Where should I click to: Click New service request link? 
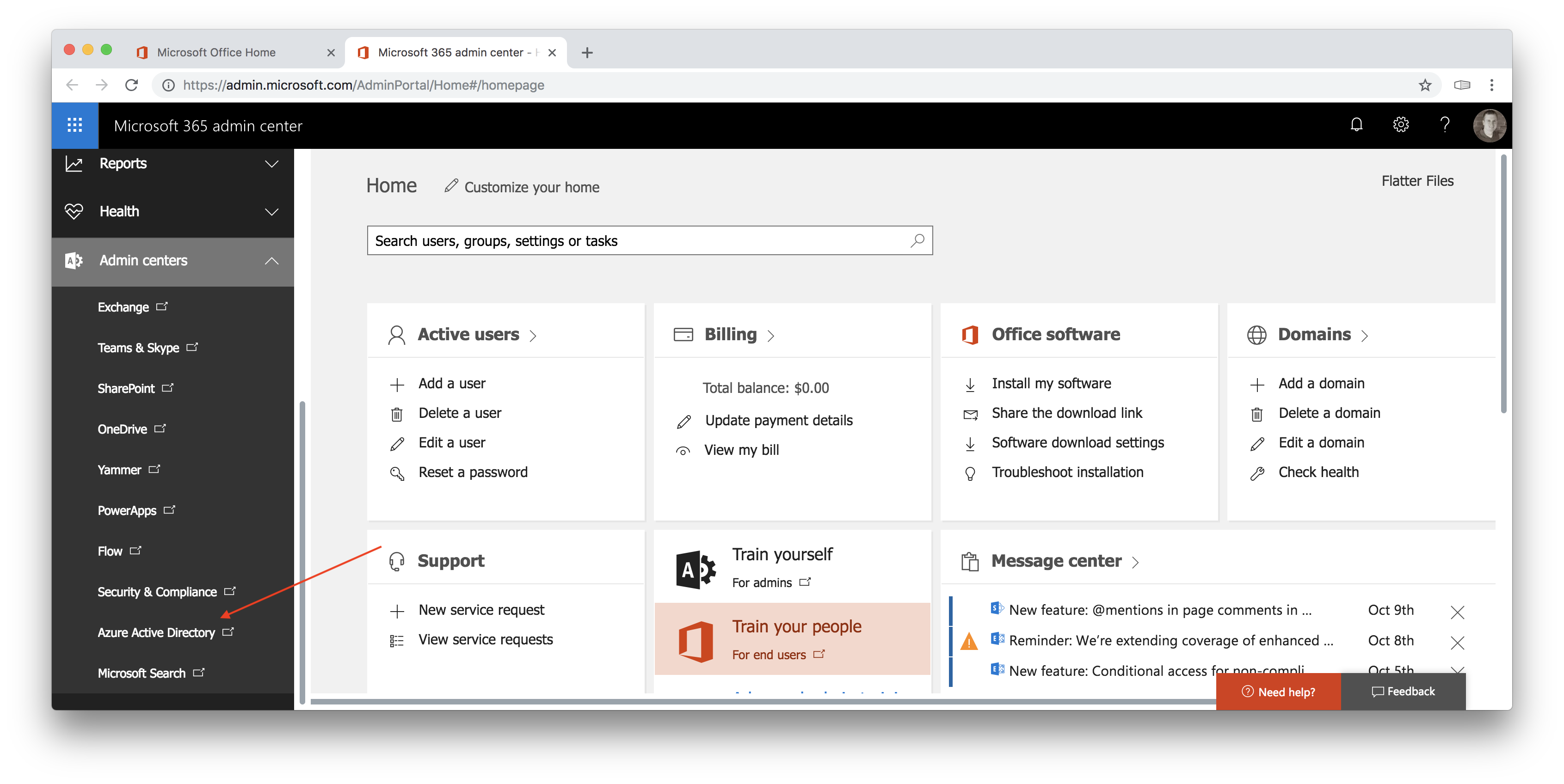click(x=481, y=611)
